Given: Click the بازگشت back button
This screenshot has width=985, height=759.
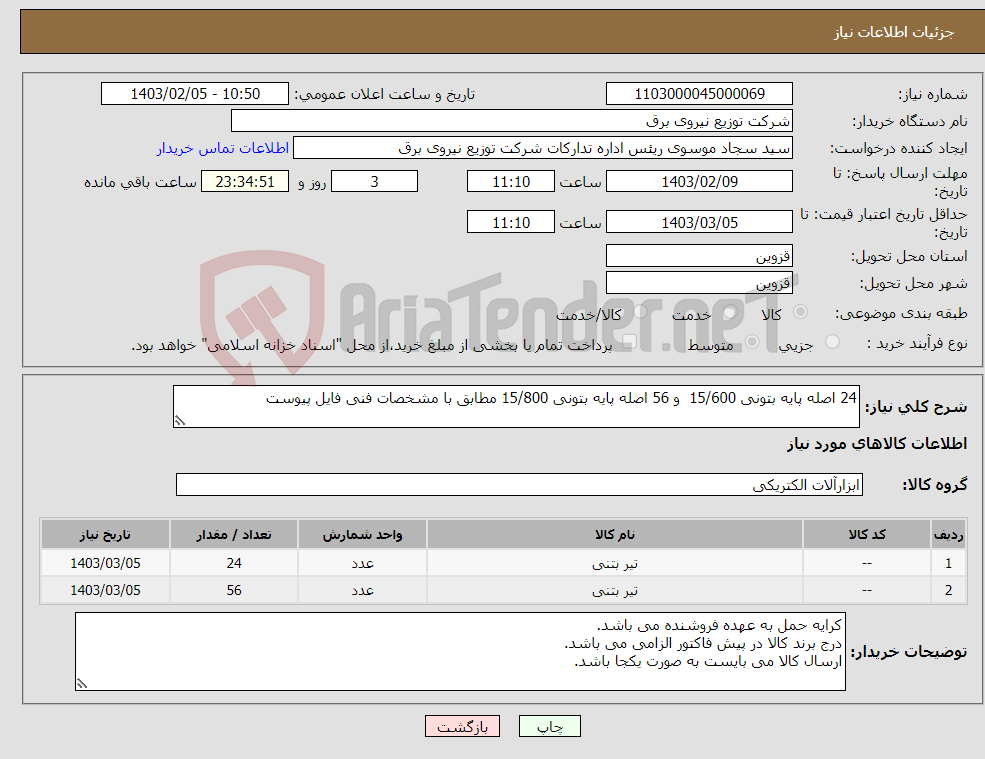Looking at the screenshot, I should coord(462,726).
